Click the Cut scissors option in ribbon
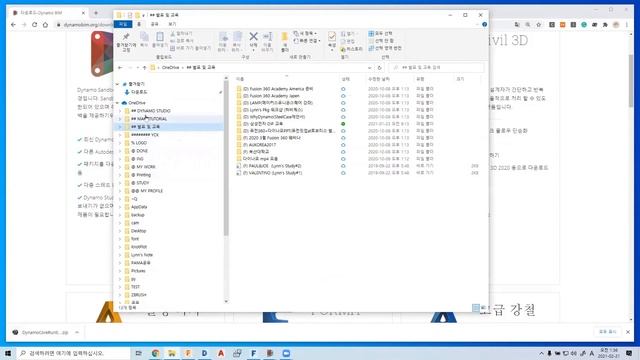 point(182,33)
